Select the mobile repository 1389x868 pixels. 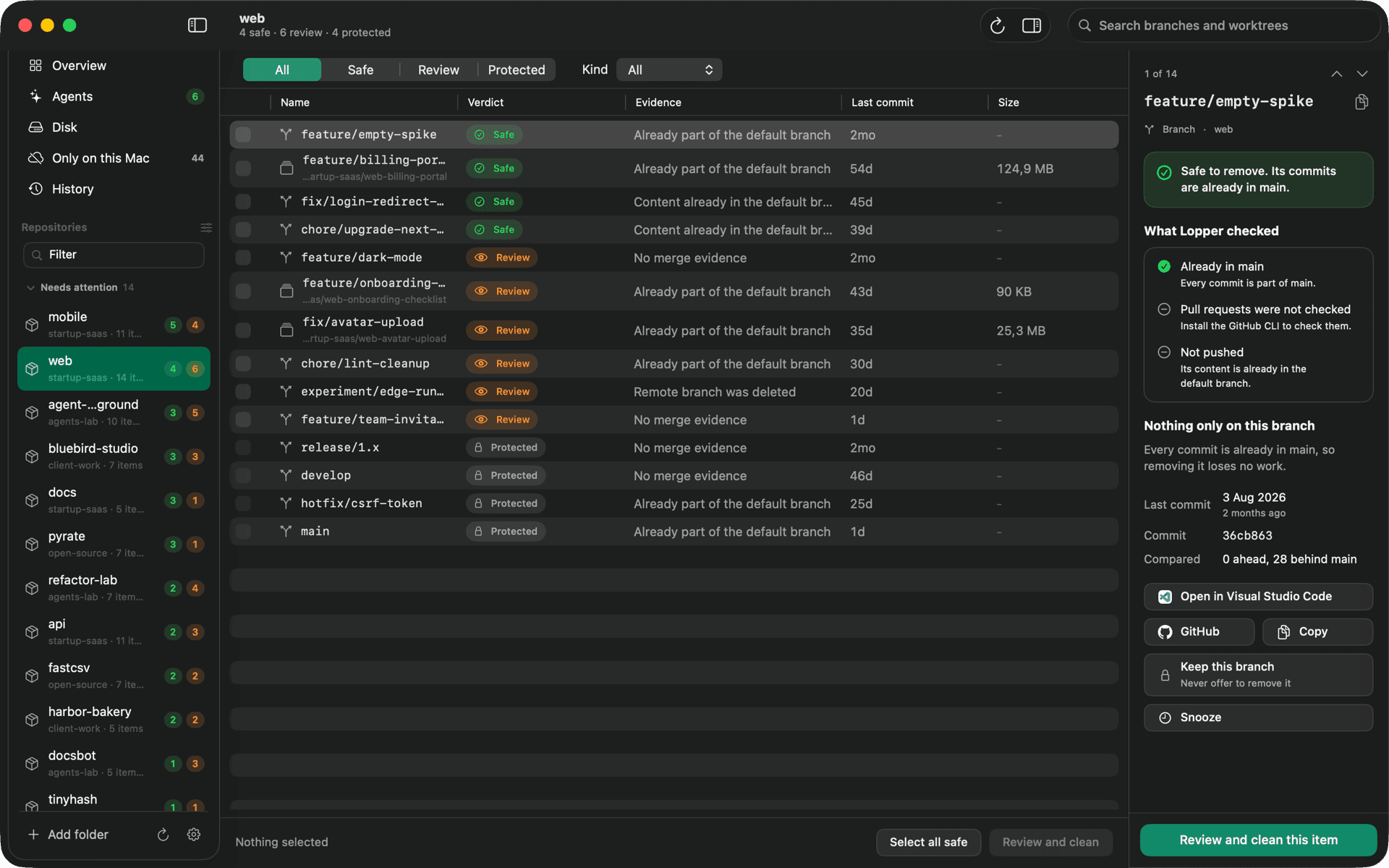pos(114,325)
